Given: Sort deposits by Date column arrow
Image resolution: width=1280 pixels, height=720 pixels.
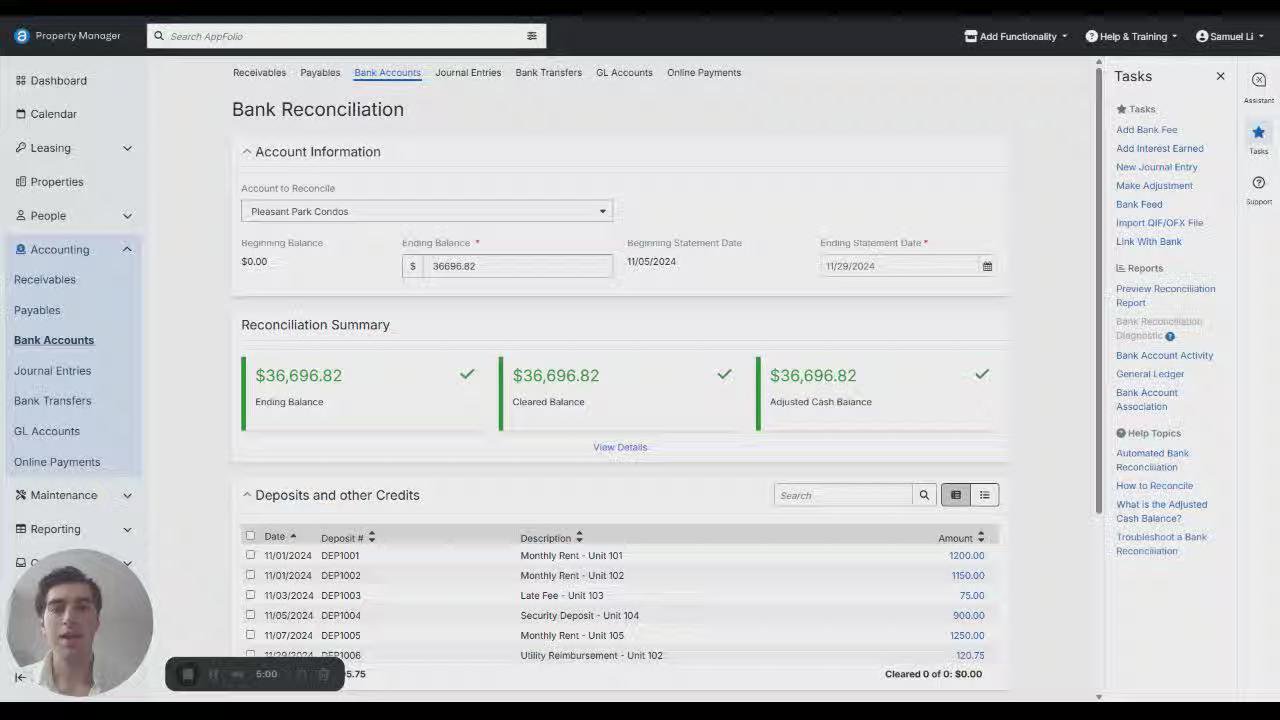Looking at the screenshot, I should click(293, 537).
